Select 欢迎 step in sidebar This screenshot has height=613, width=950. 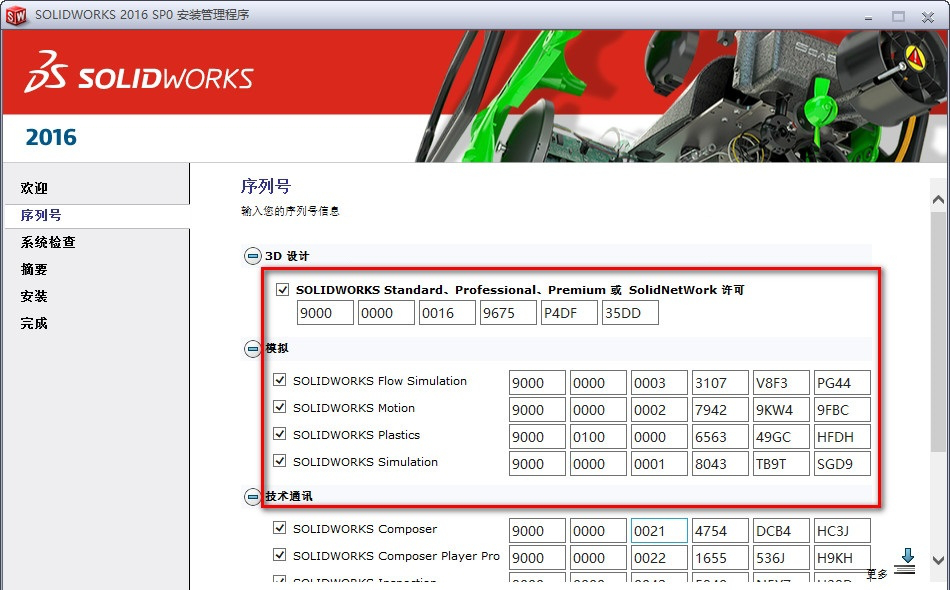coord(34,188)
